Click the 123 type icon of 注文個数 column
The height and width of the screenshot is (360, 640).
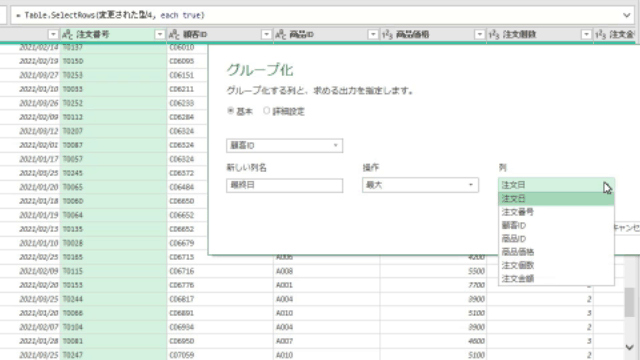coord(494,35)
